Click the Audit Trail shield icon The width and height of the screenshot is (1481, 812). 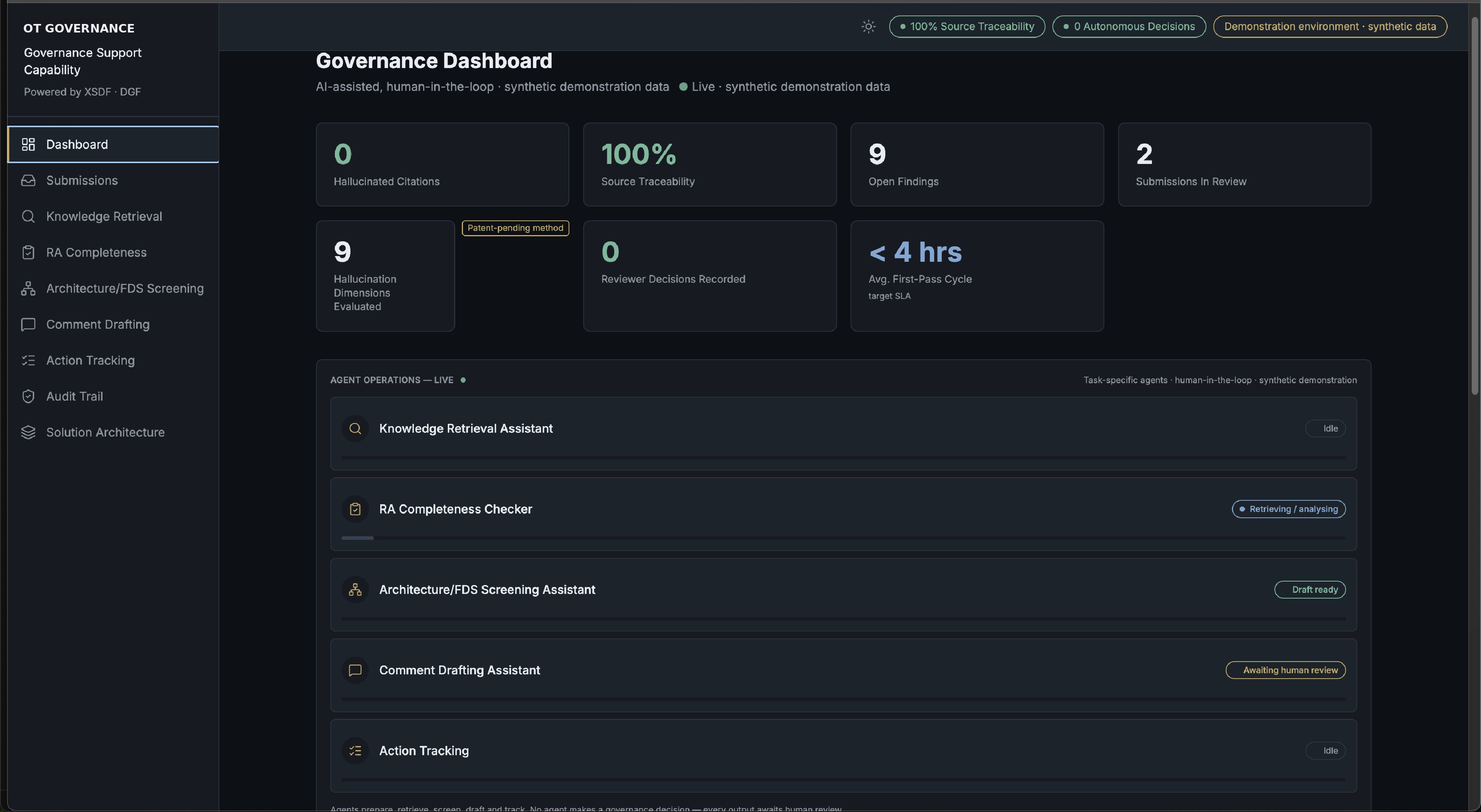click(28, 396)
